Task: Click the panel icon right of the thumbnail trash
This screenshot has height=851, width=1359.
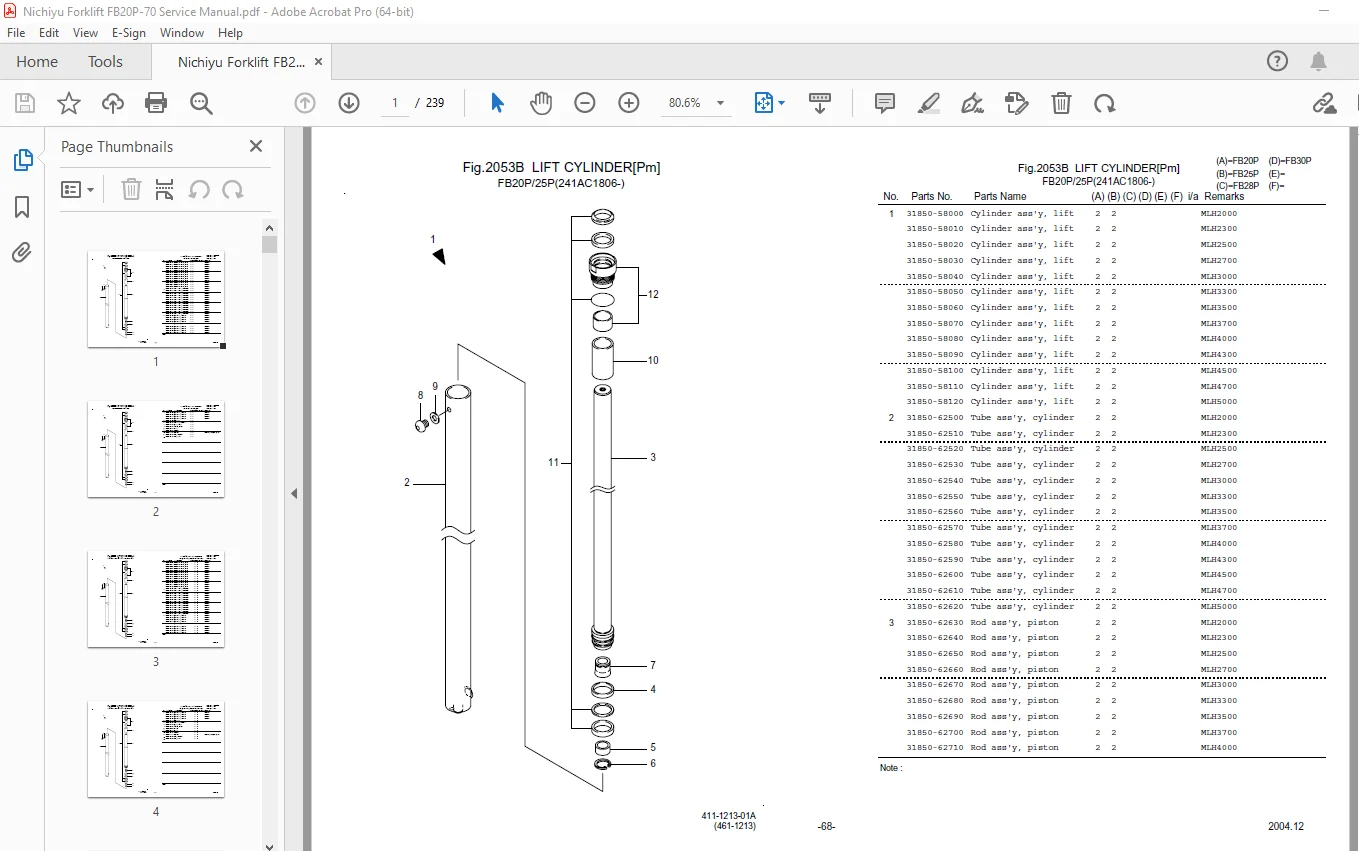Action: click(165, 189)
